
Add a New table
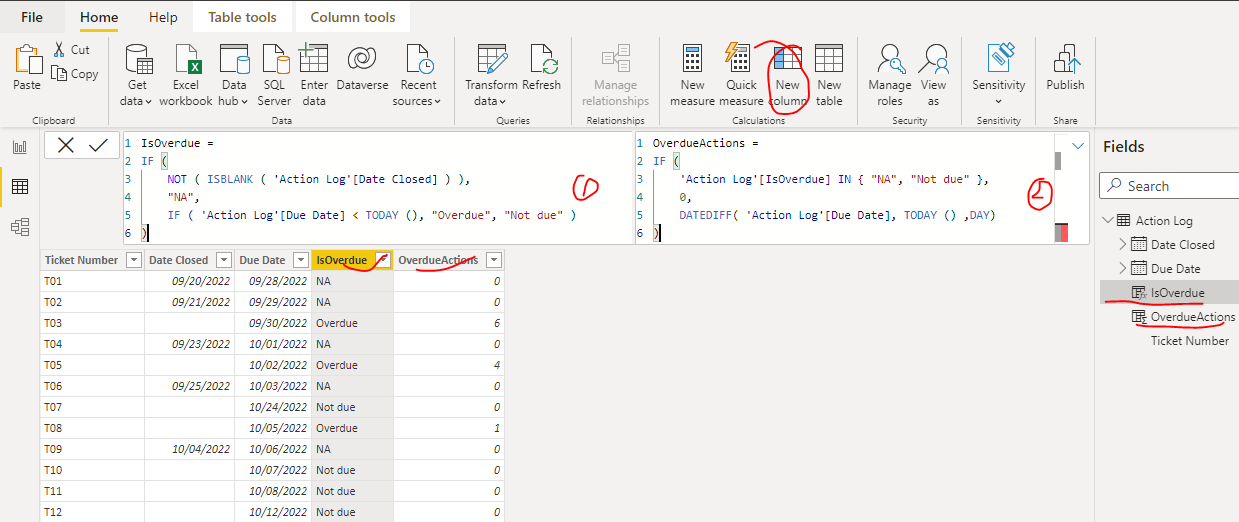(829, 75)
